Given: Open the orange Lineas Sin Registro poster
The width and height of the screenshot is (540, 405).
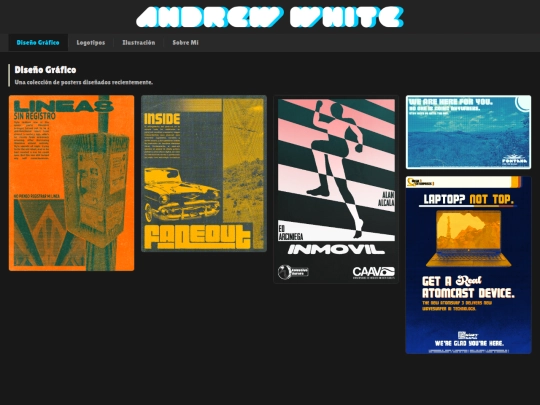Looking at the screenshot, I should (x=71, y=183).
